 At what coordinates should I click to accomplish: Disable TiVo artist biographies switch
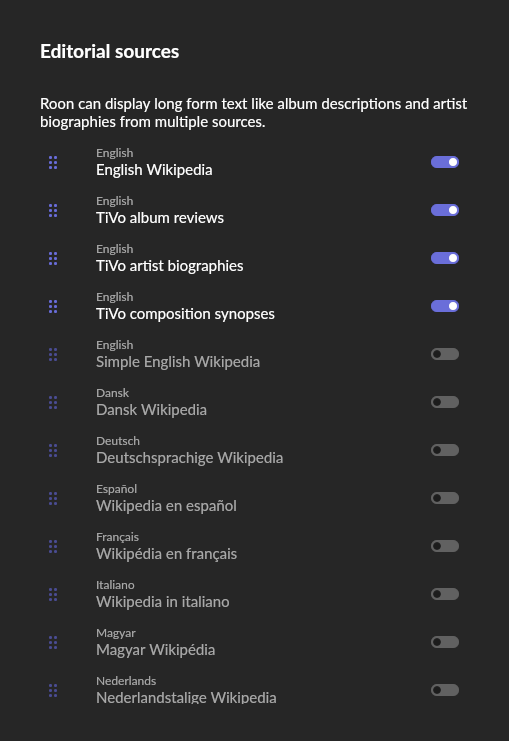pos(445,258)
